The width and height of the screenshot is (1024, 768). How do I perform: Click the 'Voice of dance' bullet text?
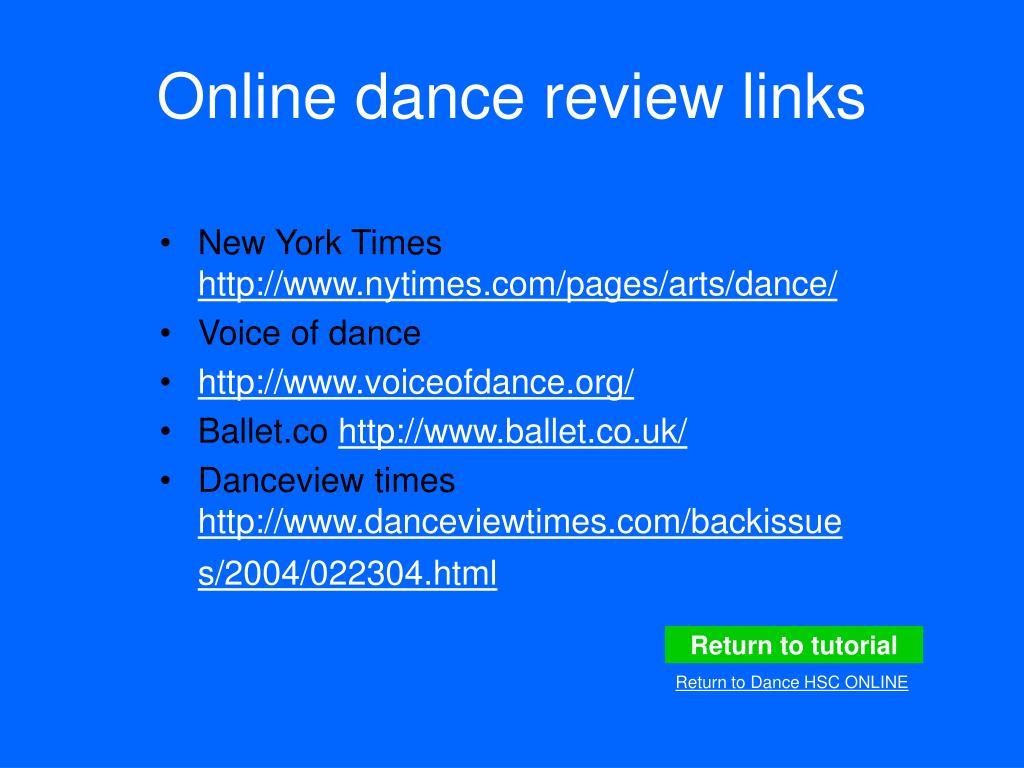pos(310,333)
